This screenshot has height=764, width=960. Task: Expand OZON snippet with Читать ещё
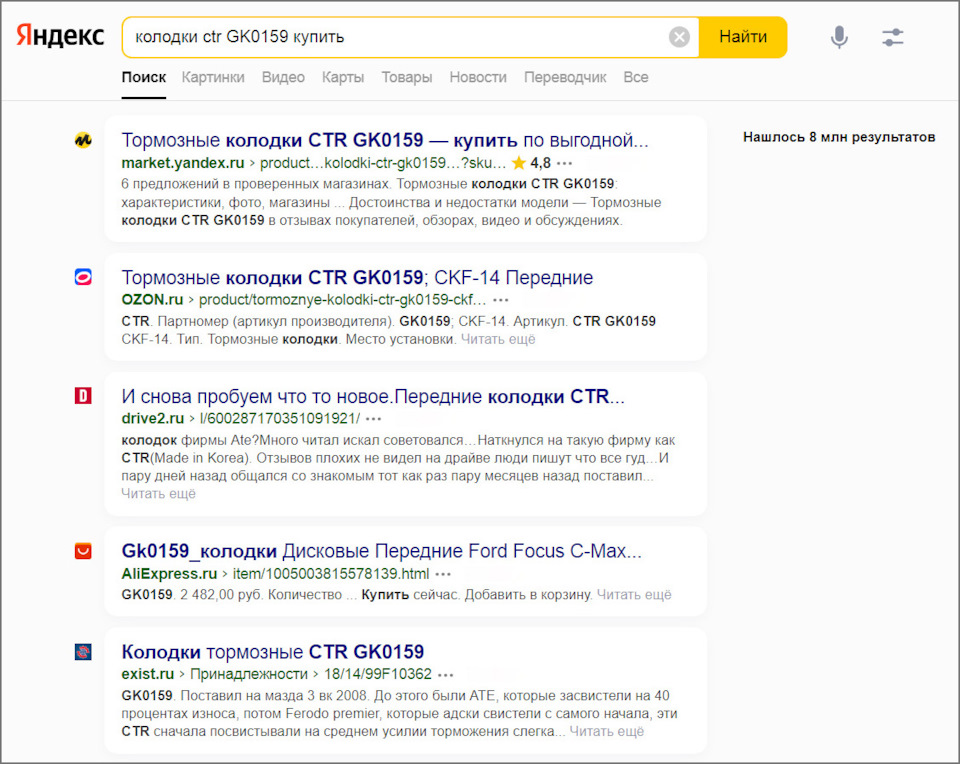498,339
